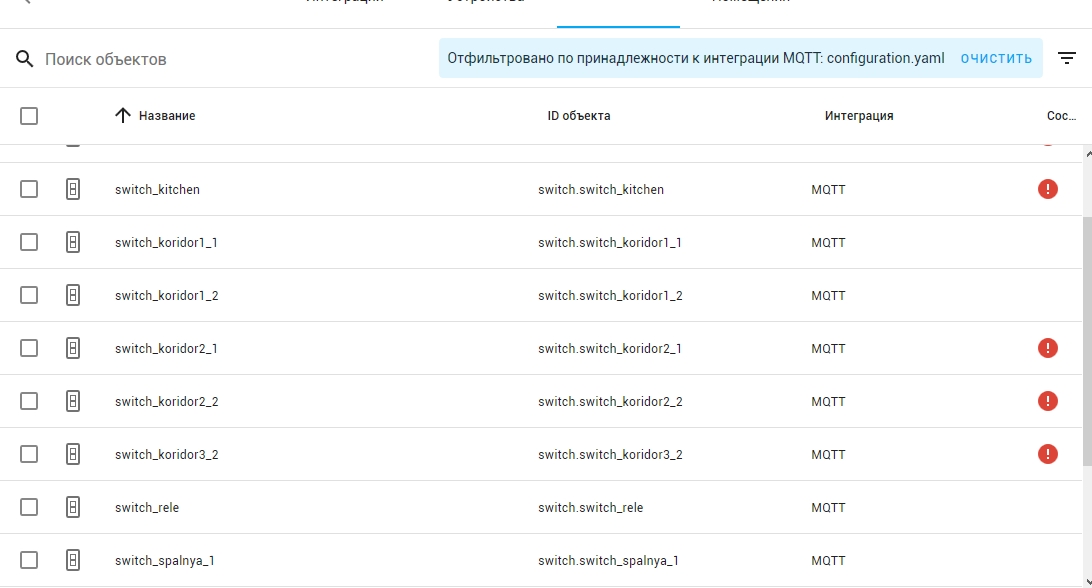Click the red warning icon for switch_koridor3_2
This screenshot has width=1092, height=588.
click(1047, 454)
